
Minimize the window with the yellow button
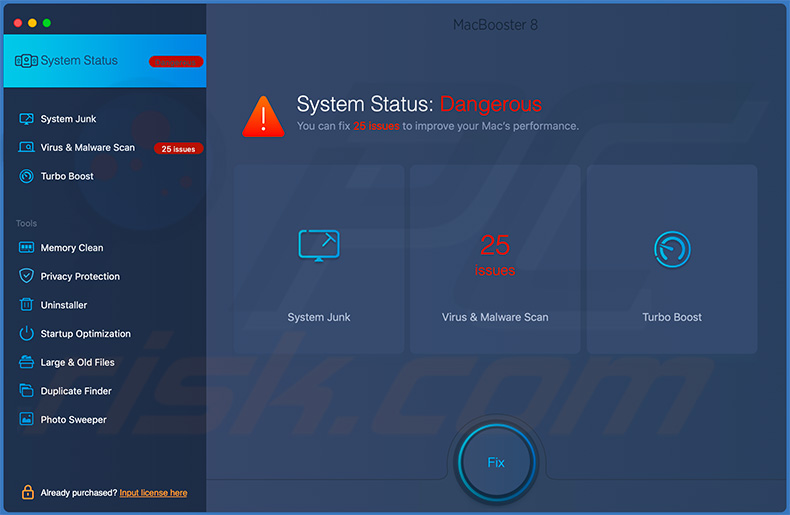pyautogui.click(x=32, y=23)
